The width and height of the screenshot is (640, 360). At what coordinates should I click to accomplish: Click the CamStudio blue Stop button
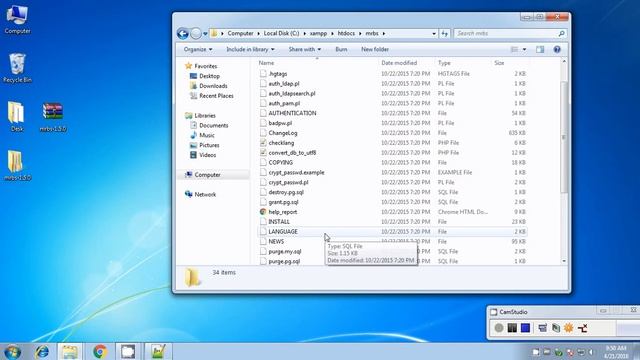(x=525, y=328)
